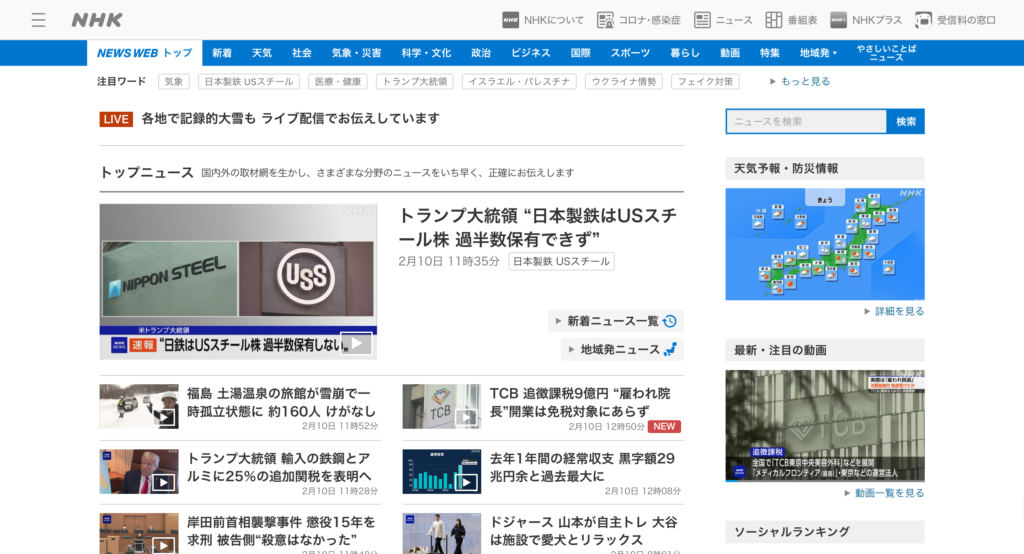
Task: Click 日本製鉄 USスチール tag under headline
Action: pos(561,261)
